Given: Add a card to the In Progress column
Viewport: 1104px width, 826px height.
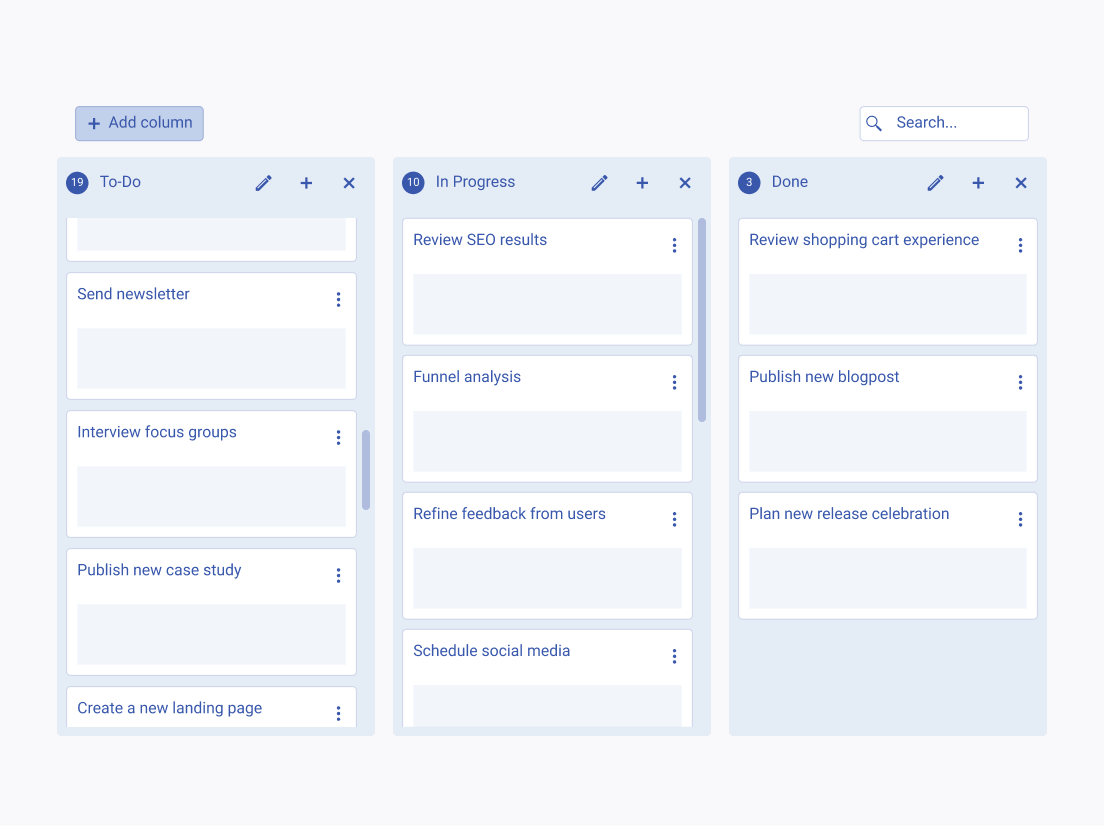Looking at the screenshot, I should [x=642, y=183].
